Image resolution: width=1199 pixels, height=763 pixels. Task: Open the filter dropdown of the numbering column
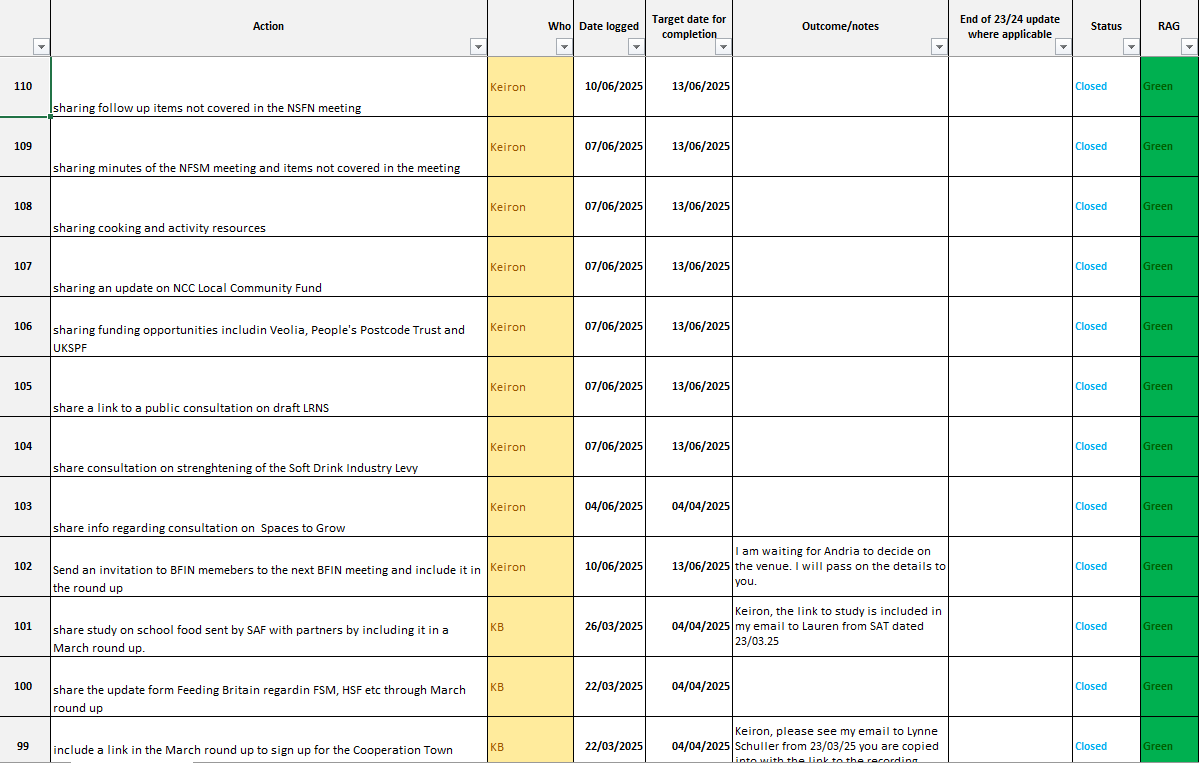tap(41, 47)
